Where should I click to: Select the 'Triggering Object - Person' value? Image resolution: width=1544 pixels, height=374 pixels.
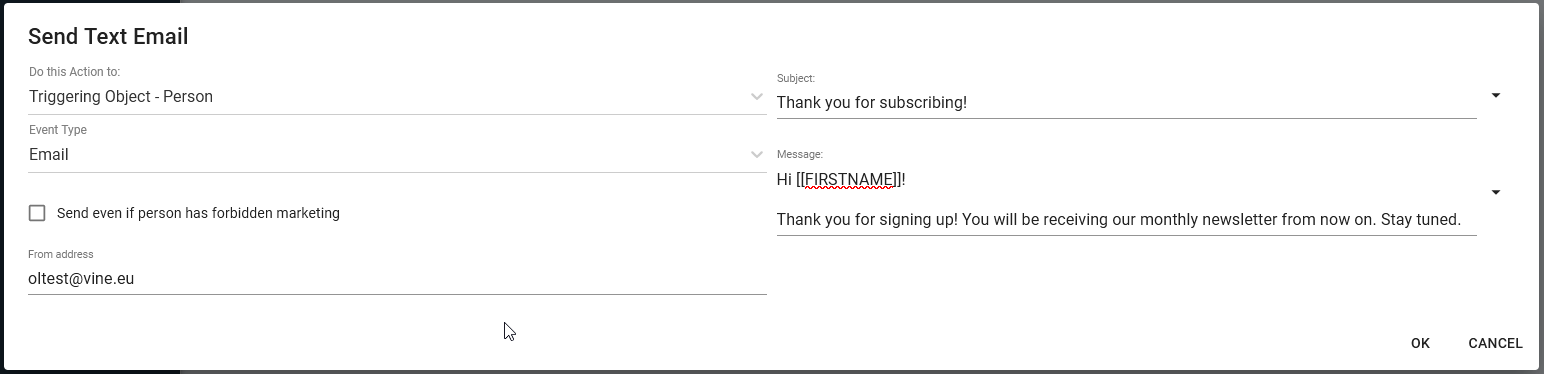[x=121, y=97]
